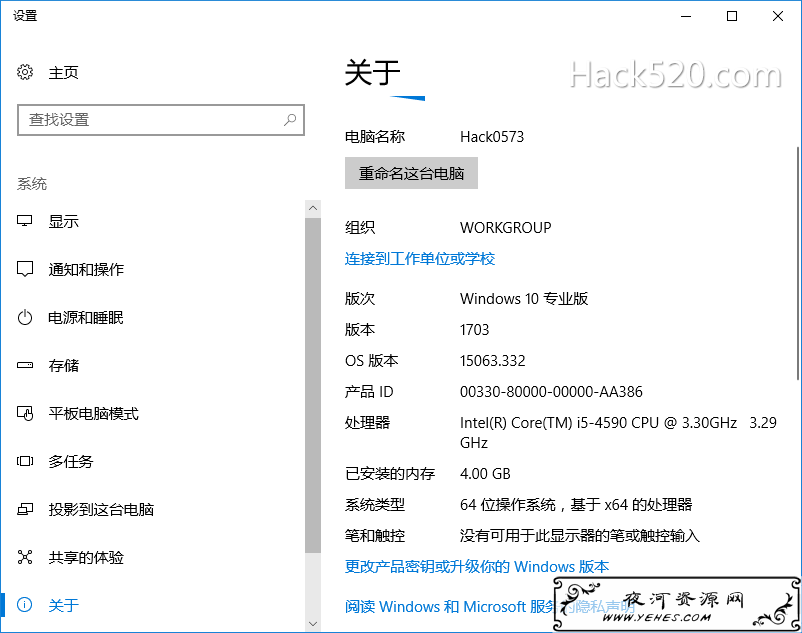This screenshot has width=802, height=633.
Task: Open 阅读 Windows 和 Microsoft 服务 link
Action: (449, 606)
